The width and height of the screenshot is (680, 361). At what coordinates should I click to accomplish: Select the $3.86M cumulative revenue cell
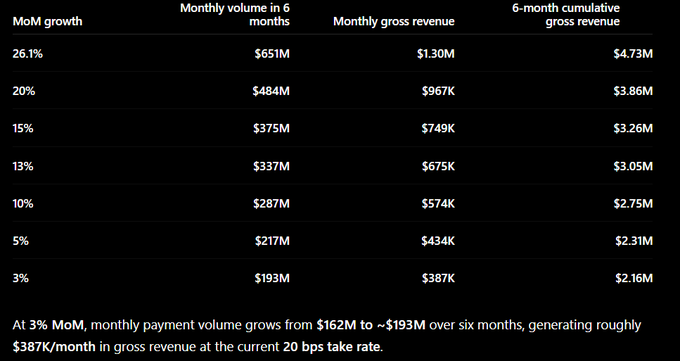(x=633, y=91)
